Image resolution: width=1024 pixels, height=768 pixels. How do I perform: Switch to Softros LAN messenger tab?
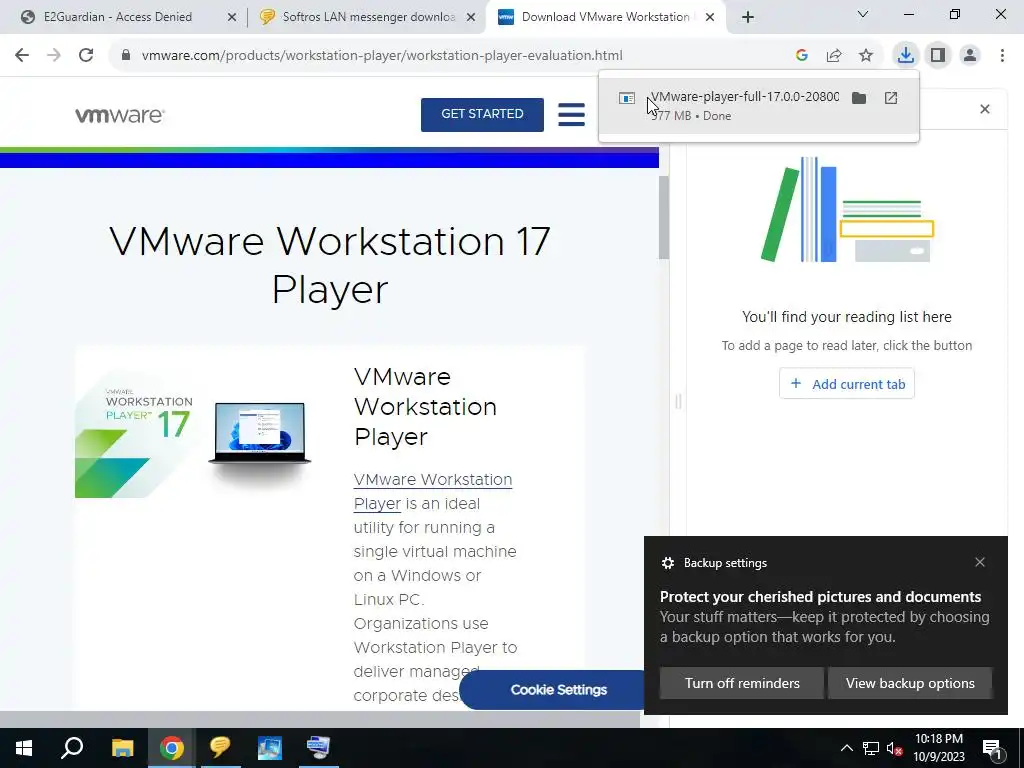pyautogui.click(x=368, y=17)
